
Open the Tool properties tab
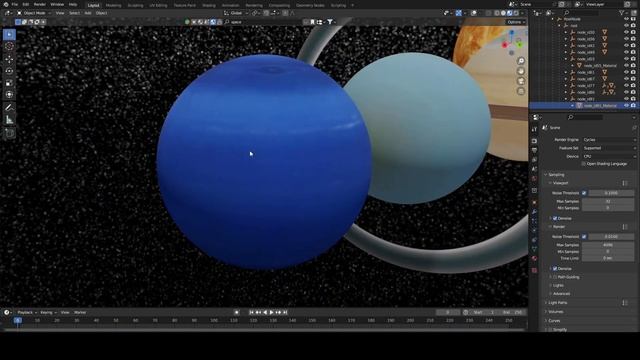(534, 129)
